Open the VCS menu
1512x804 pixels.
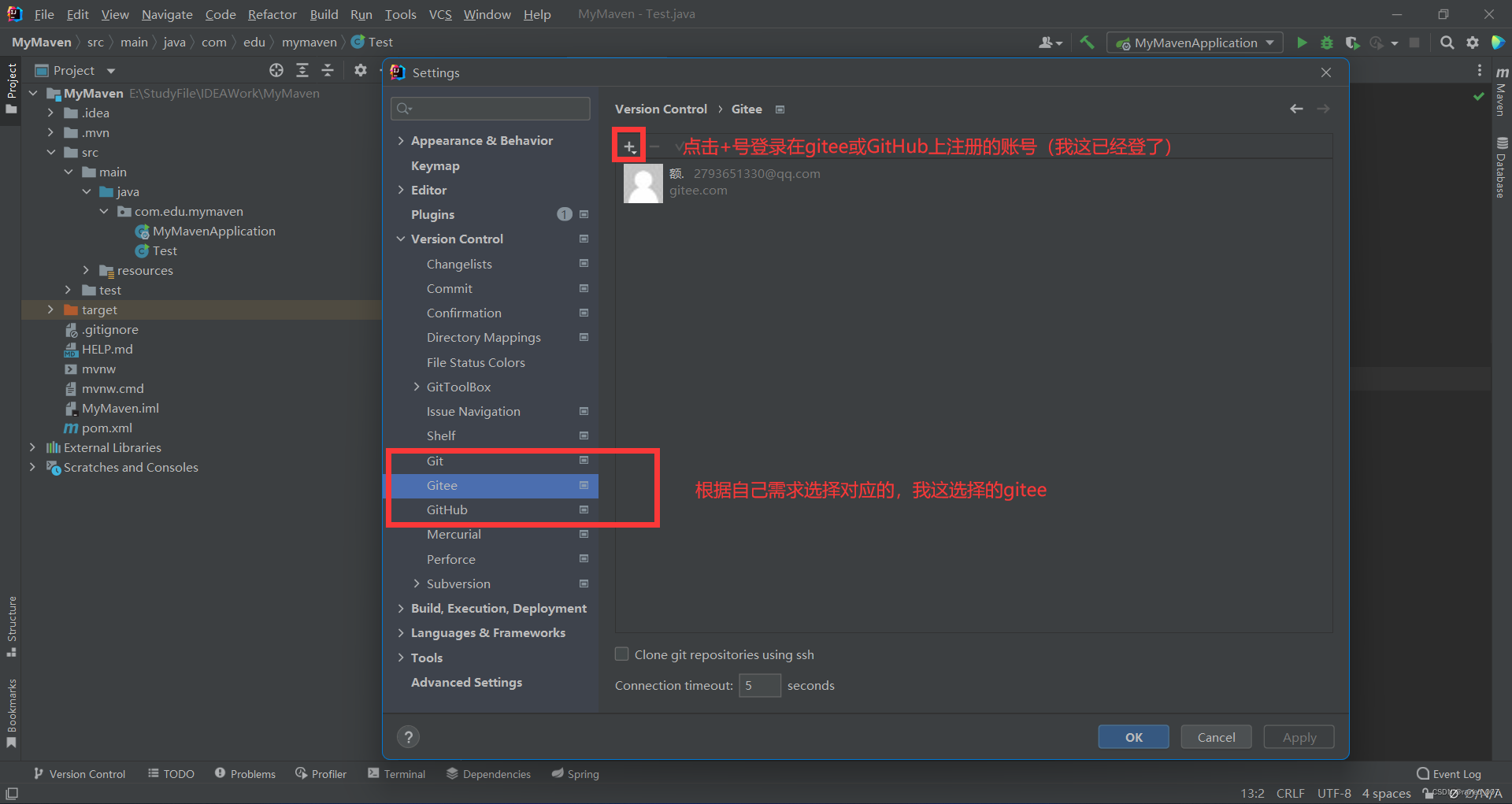tap(440, 14)
